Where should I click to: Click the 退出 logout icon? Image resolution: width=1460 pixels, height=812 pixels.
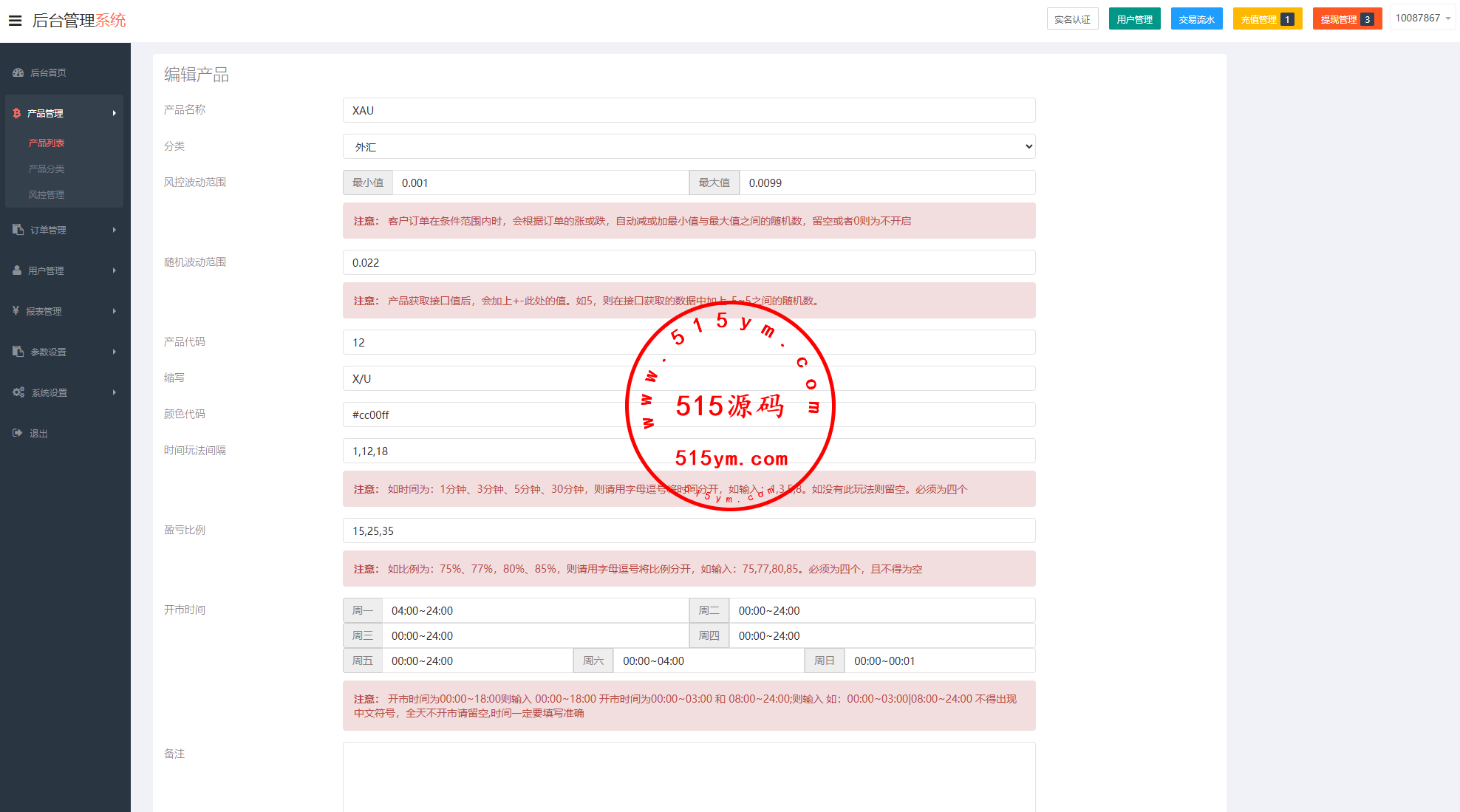[18, 433]
